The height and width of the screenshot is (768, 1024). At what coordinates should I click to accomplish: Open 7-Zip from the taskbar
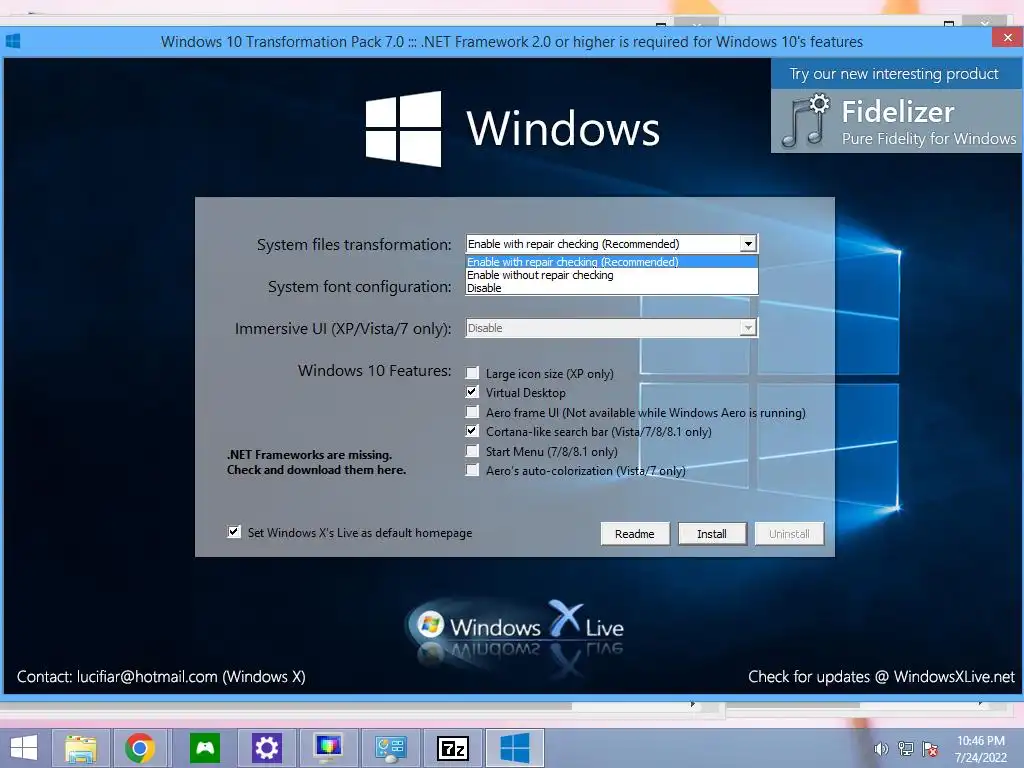[x=453, y=748]
